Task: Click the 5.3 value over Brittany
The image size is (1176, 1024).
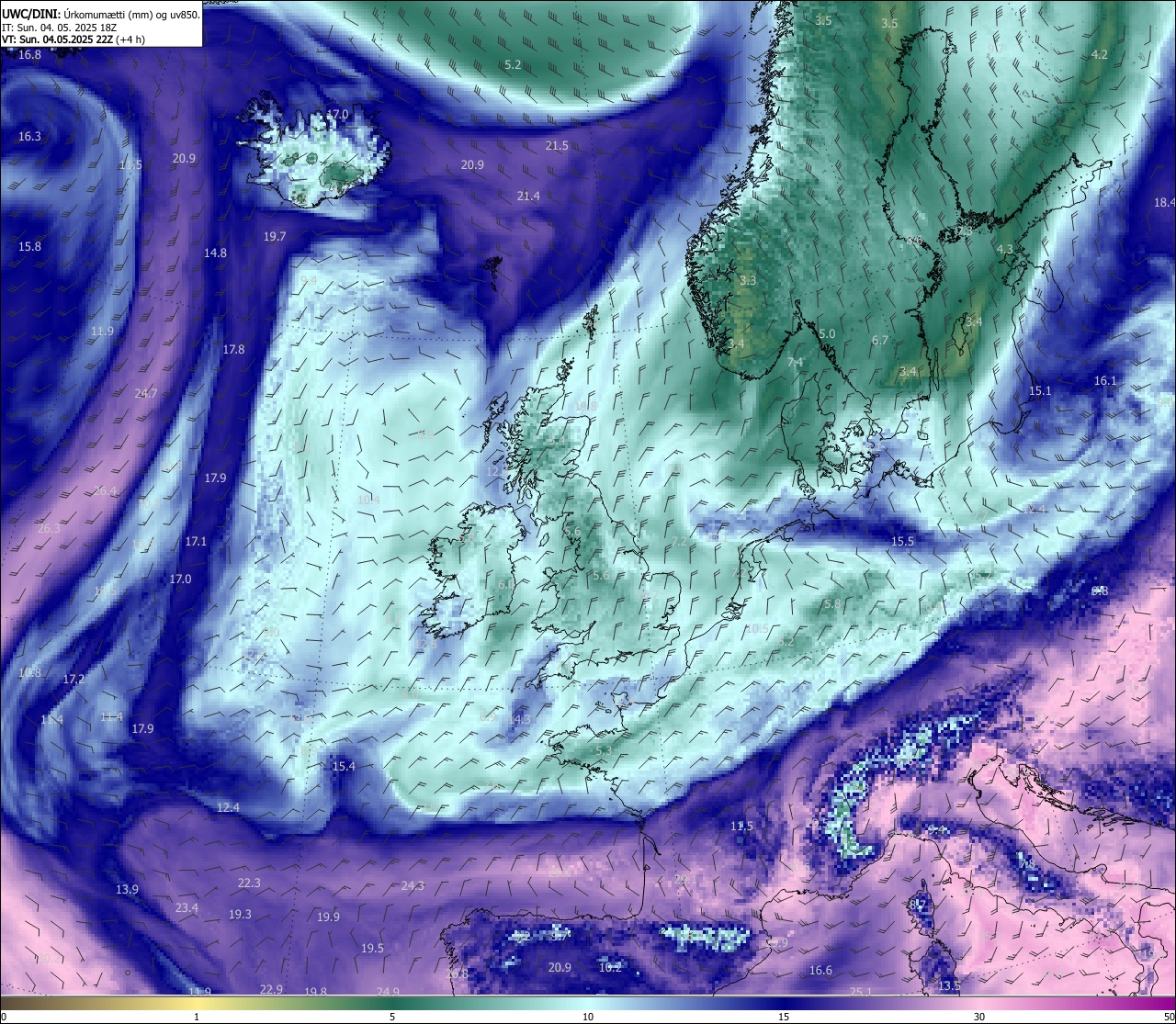Action: tap(604, 750)
